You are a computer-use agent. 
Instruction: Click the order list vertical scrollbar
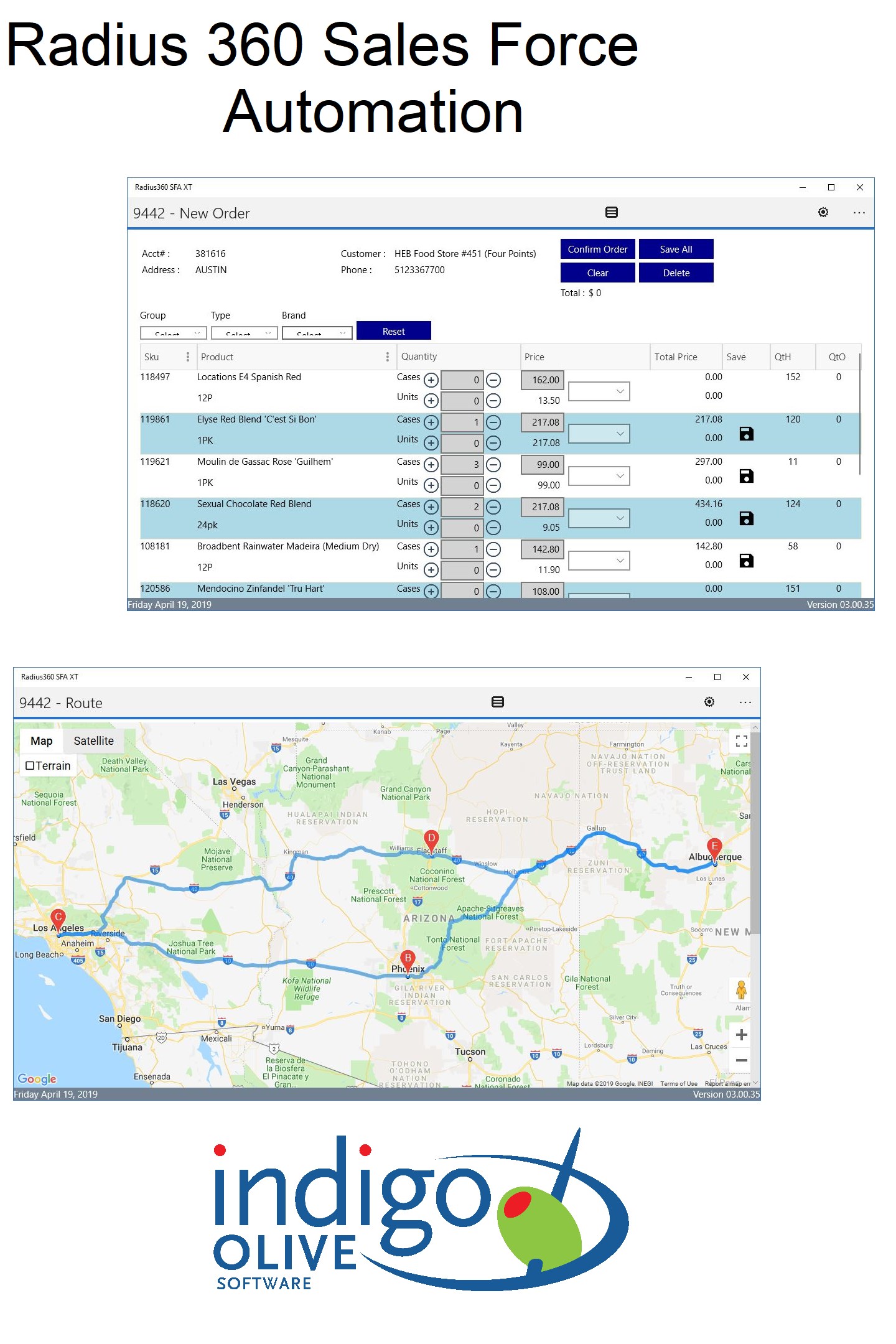tap(860, 414)
